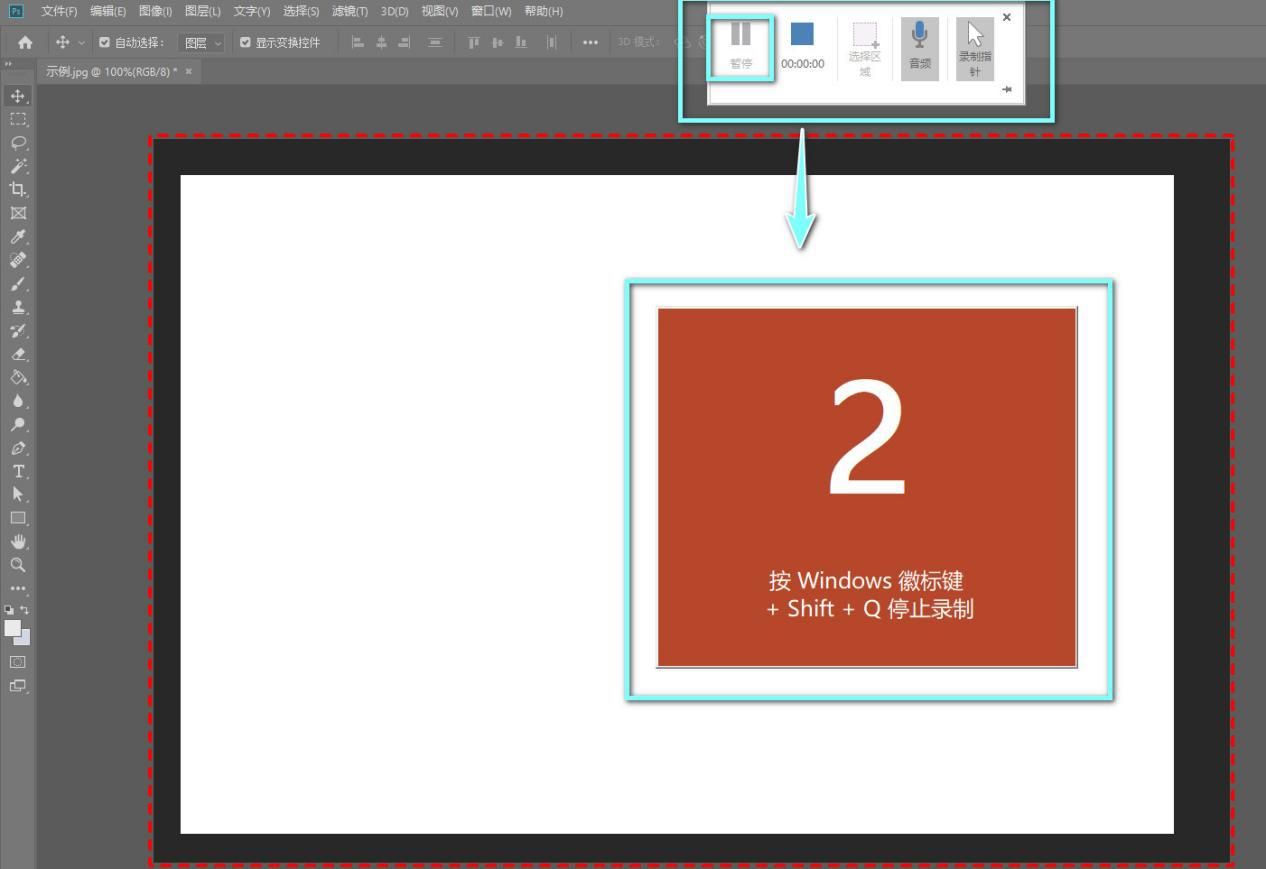Toggle the 音频 microphone recording option
This screenshot has height=869, width=1266.
click(919, 49)
